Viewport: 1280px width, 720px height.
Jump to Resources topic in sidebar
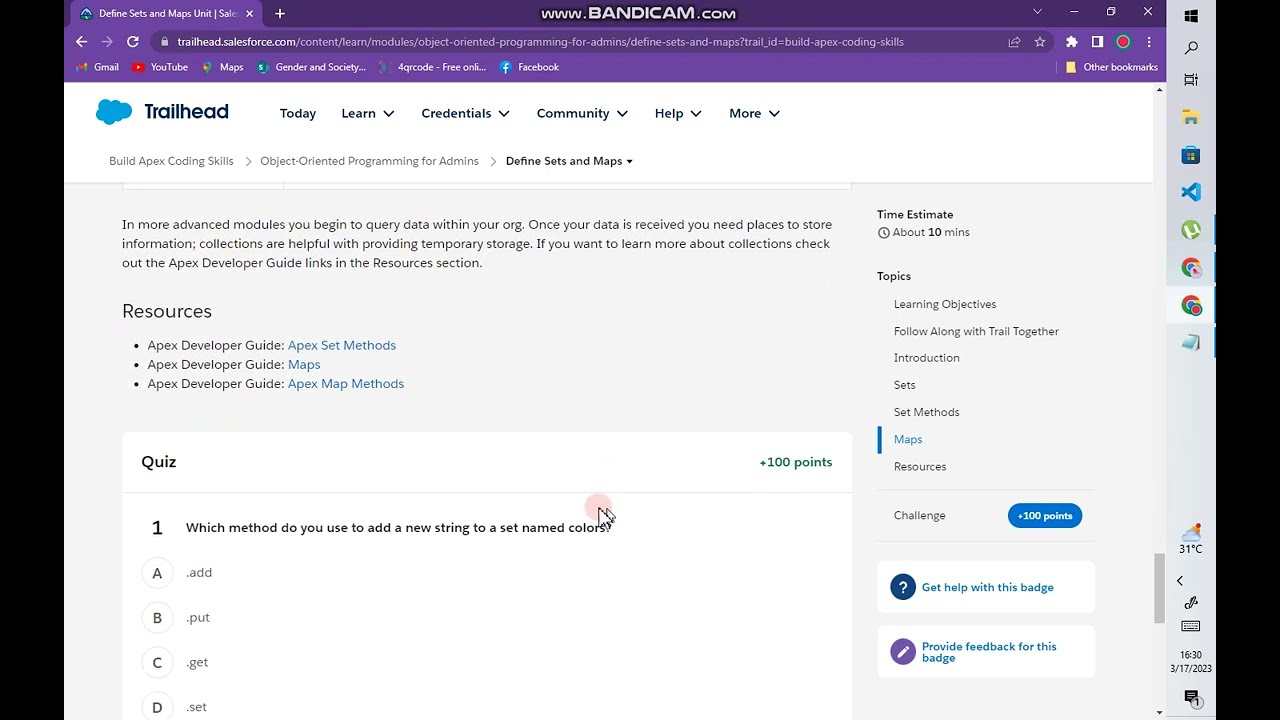(x=920, y=466)
